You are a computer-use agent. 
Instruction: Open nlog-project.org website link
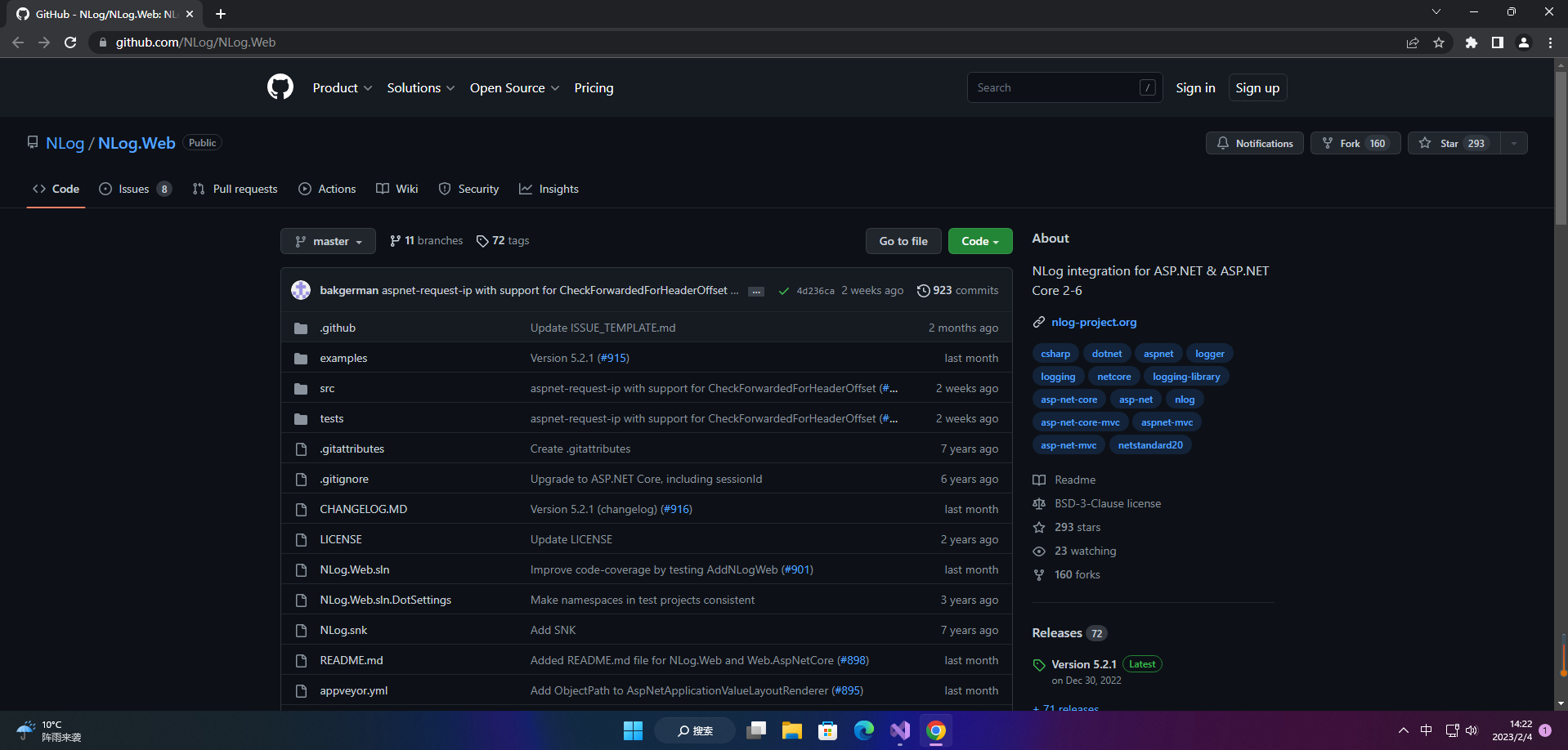(x=1094, y=322)
